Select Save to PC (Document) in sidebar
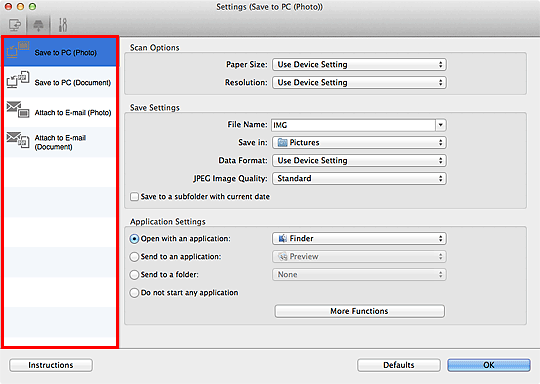The height and width of the screenshot is (384, 540). coord(60,82)
